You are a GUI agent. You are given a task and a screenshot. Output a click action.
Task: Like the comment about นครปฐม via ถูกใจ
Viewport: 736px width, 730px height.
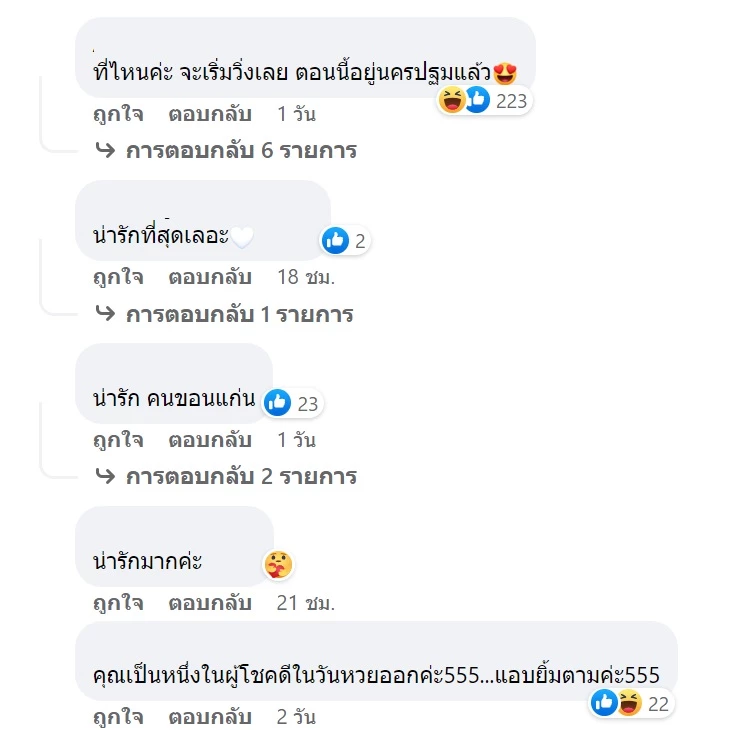(x=118, y=114)
